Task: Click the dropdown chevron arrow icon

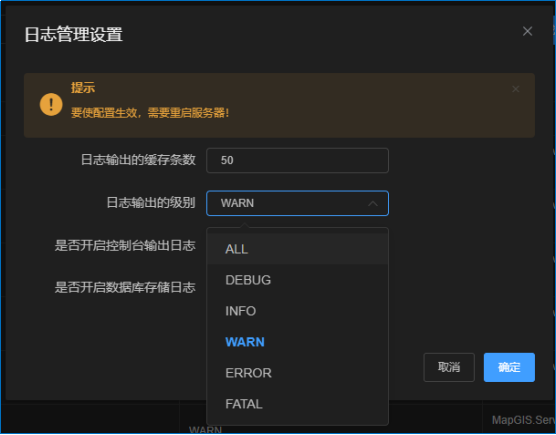Action: coord(373,203)
